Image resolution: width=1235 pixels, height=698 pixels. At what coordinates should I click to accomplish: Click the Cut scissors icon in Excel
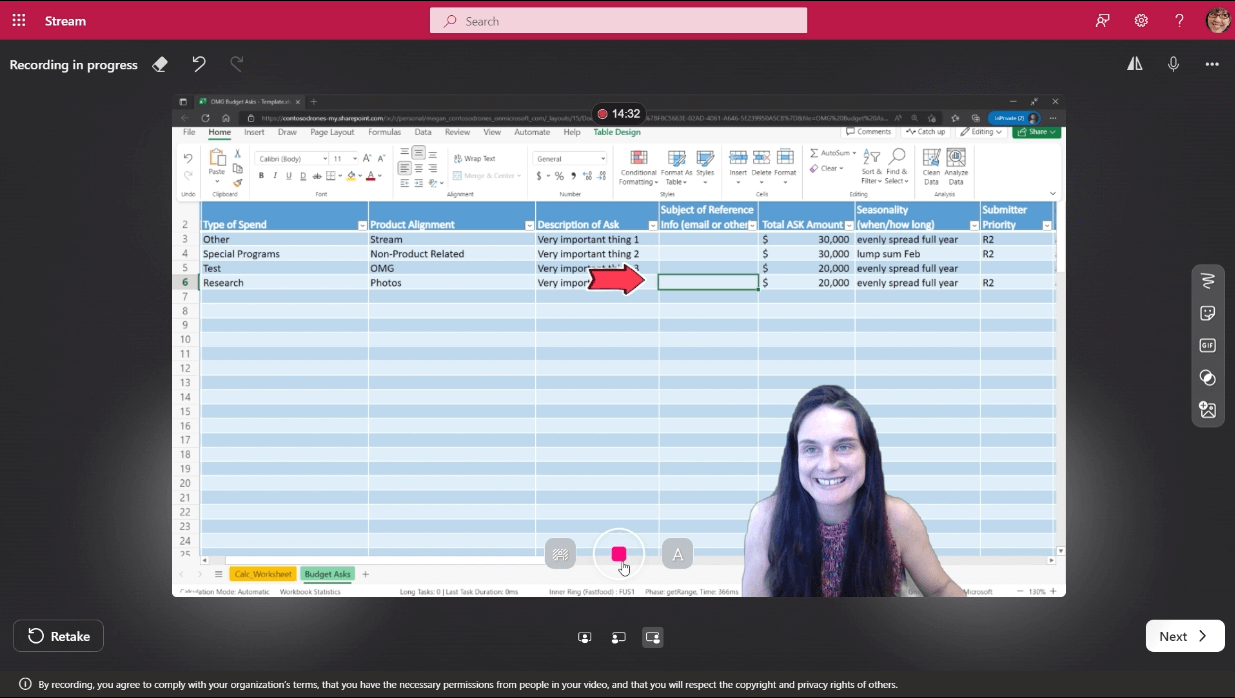click(237, 154)
